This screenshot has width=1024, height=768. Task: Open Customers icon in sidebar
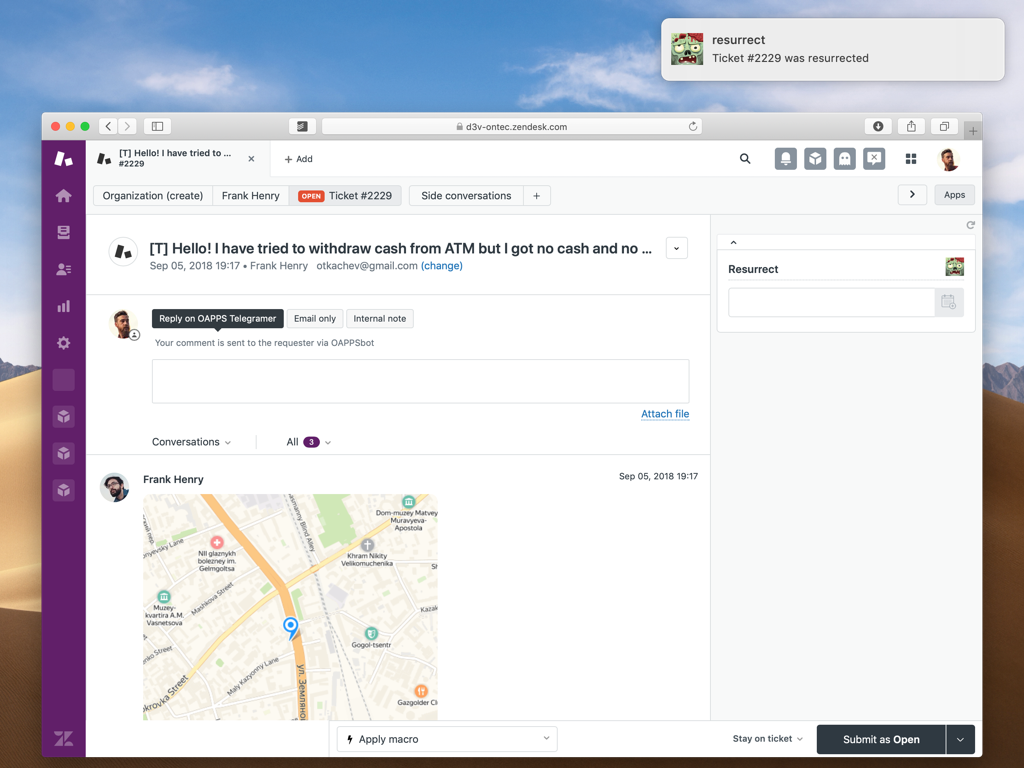[x=64, y=269]
